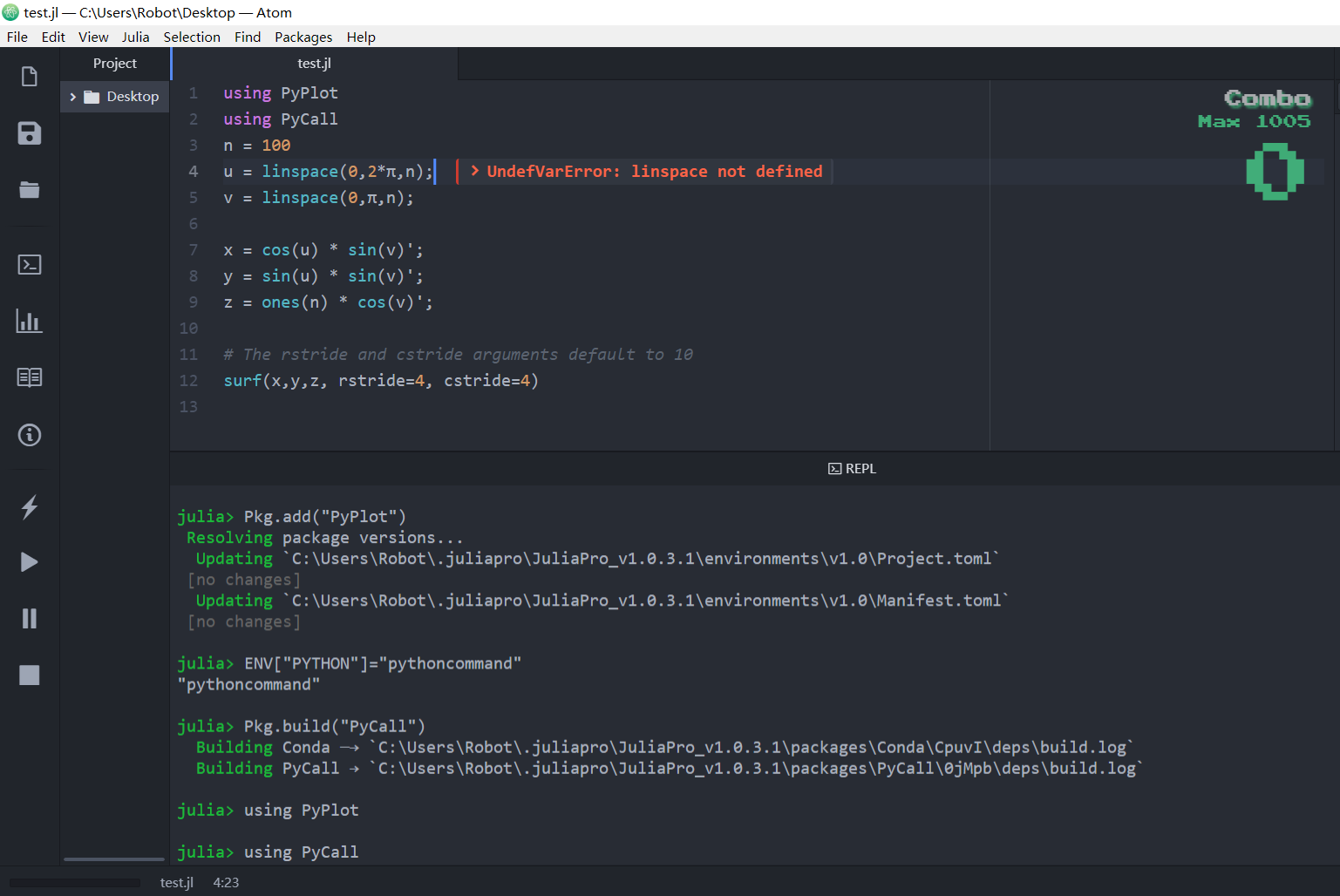Toggle the REPL panel header

click(x=852, y=468)
